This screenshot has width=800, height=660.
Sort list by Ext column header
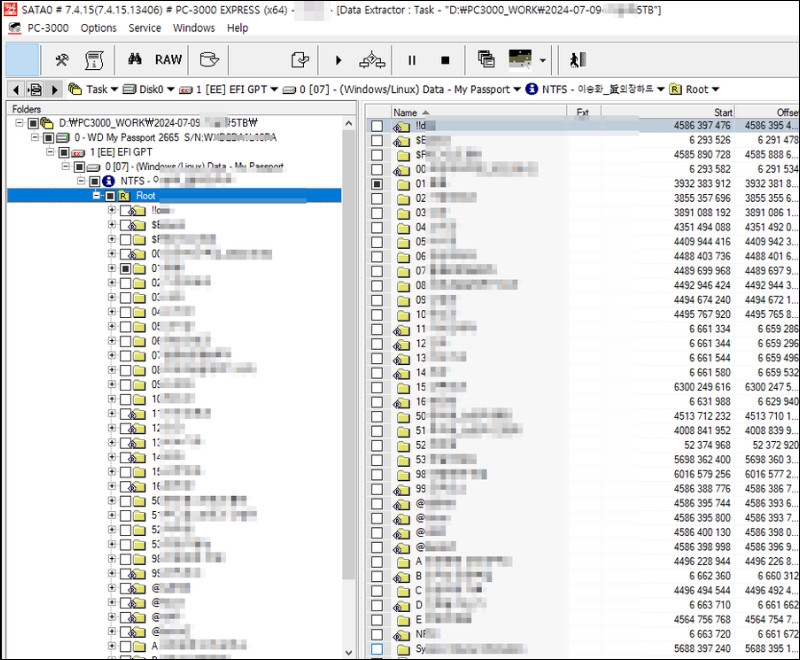click(x=583, y=112)
